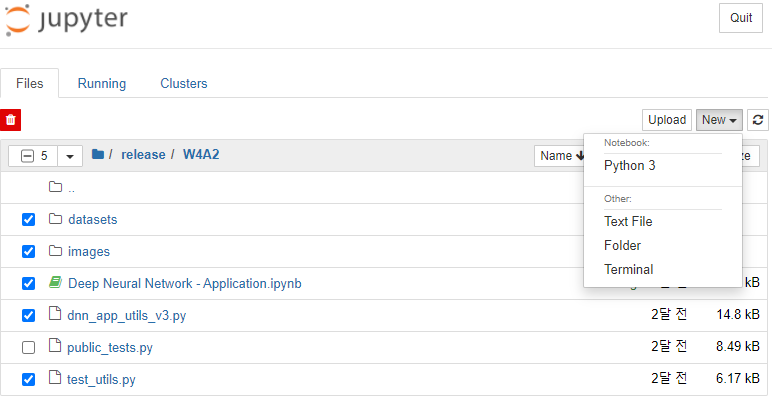Choose Python 3 from the New menu

tap(629, 166)
